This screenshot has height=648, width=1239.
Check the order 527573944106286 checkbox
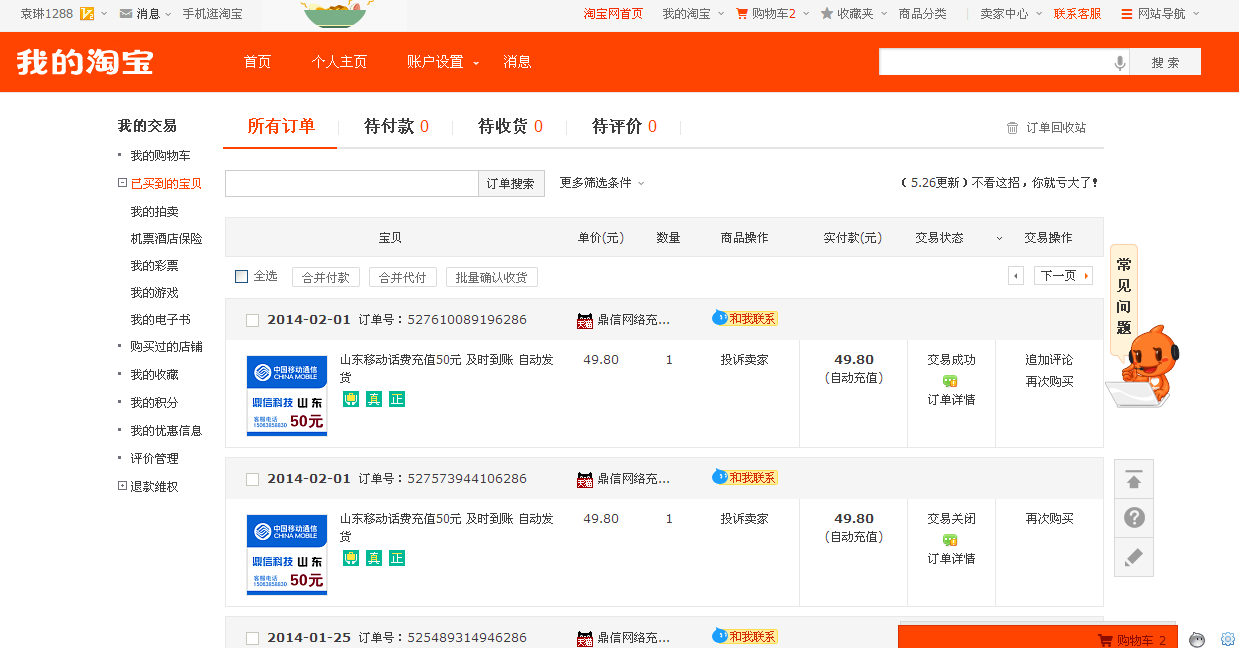[253, 479]
